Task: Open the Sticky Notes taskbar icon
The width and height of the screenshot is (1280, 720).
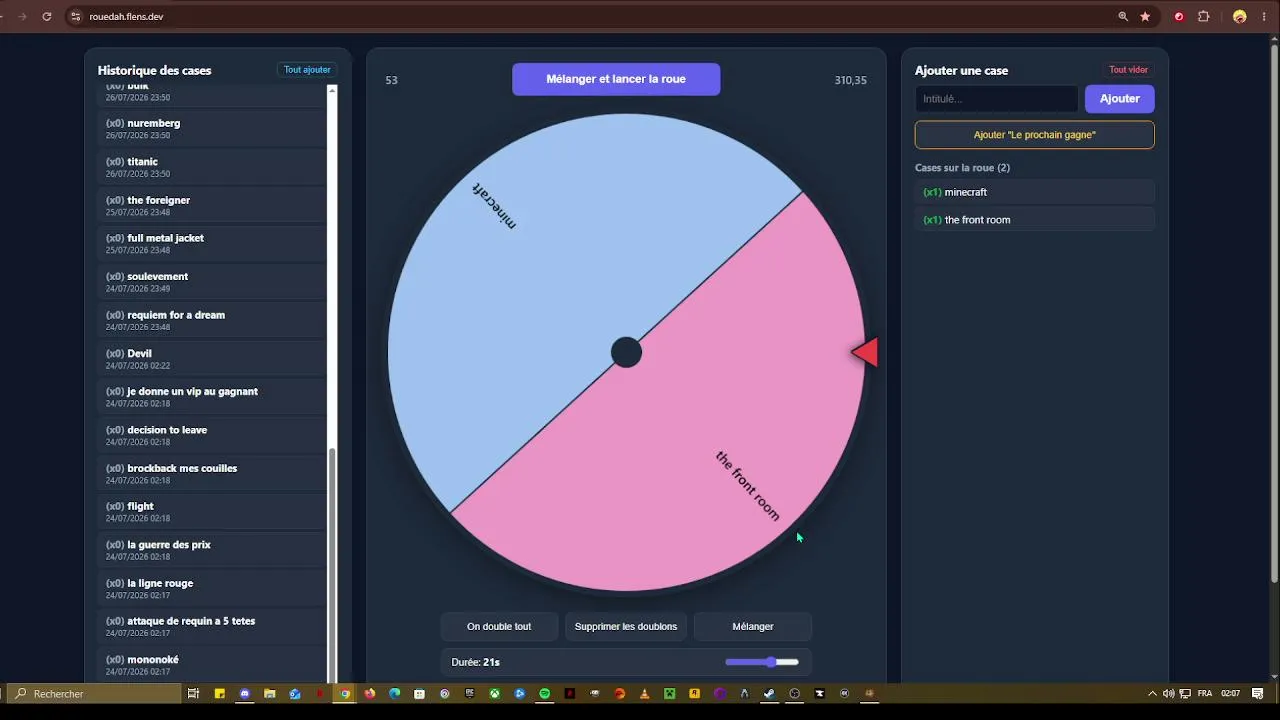Action: click(x=219, y=693)
